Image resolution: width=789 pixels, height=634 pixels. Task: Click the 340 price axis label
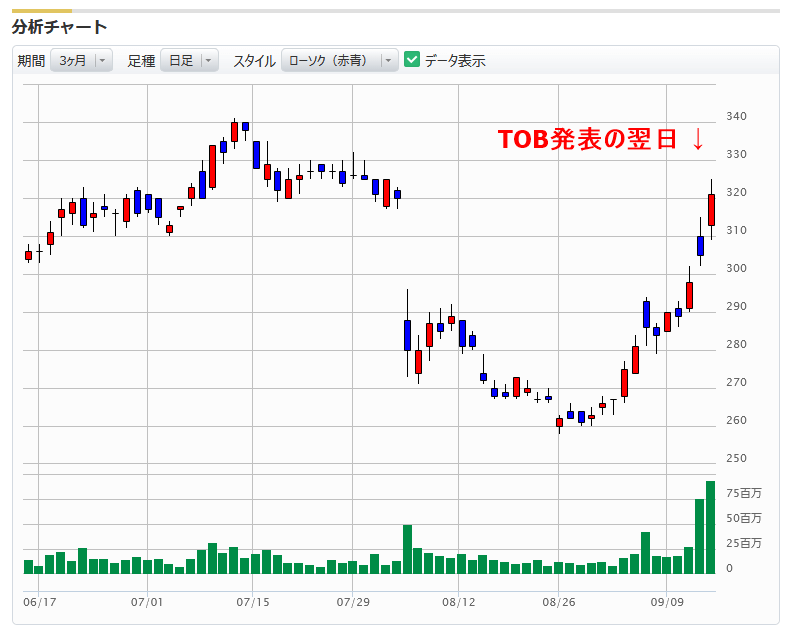point(736,116)
